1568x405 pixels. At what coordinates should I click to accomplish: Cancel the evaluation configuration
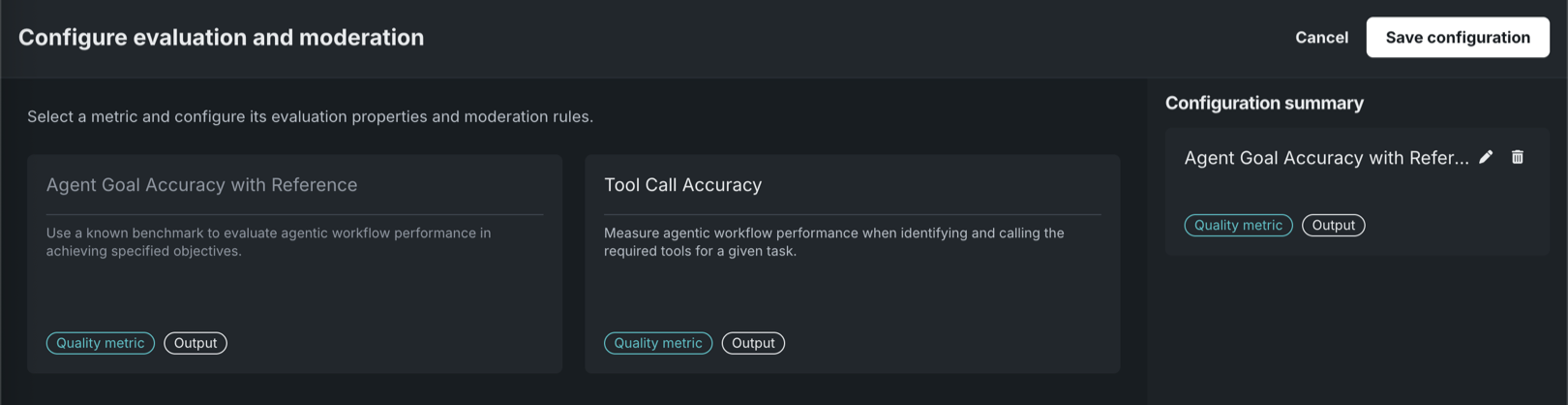click(1321, 38)
